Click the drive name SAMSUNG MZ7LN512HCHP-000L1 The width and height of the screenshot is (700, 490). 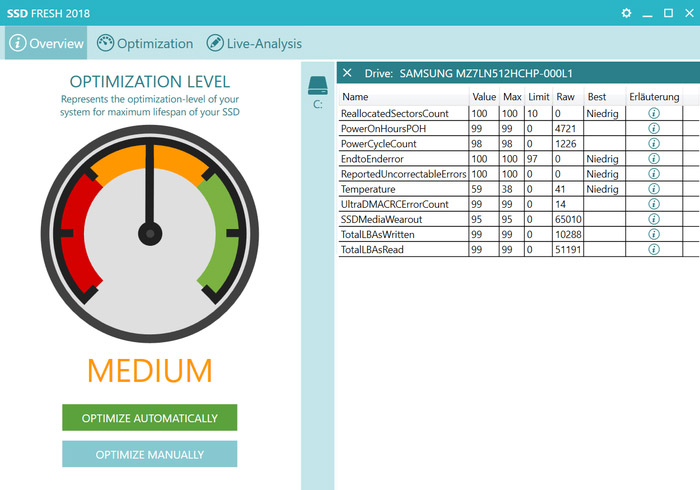pos(486,73)
